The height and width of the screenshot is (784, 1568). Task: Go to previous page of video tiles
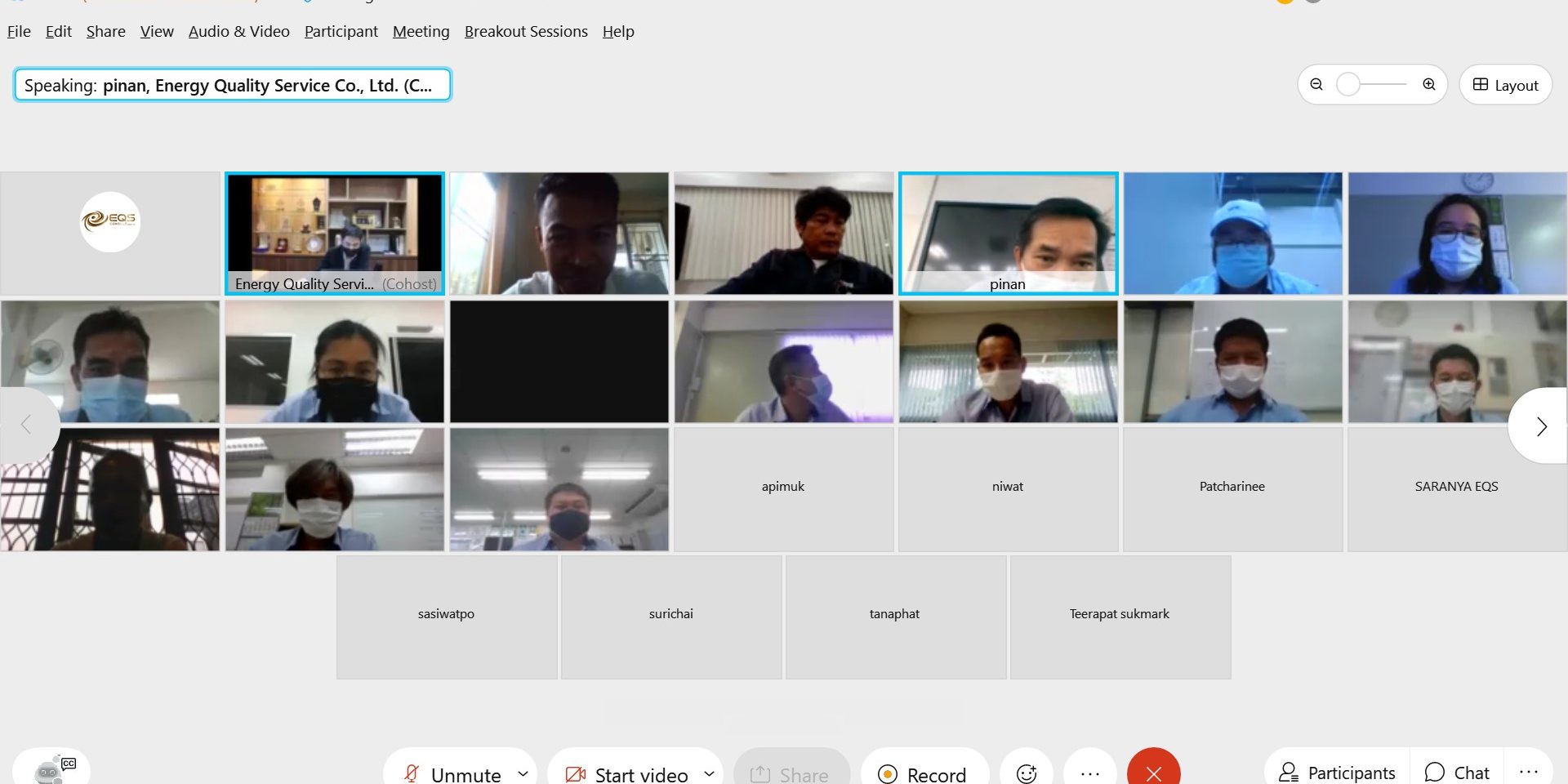pyautogui.click(x=26, y=425)
